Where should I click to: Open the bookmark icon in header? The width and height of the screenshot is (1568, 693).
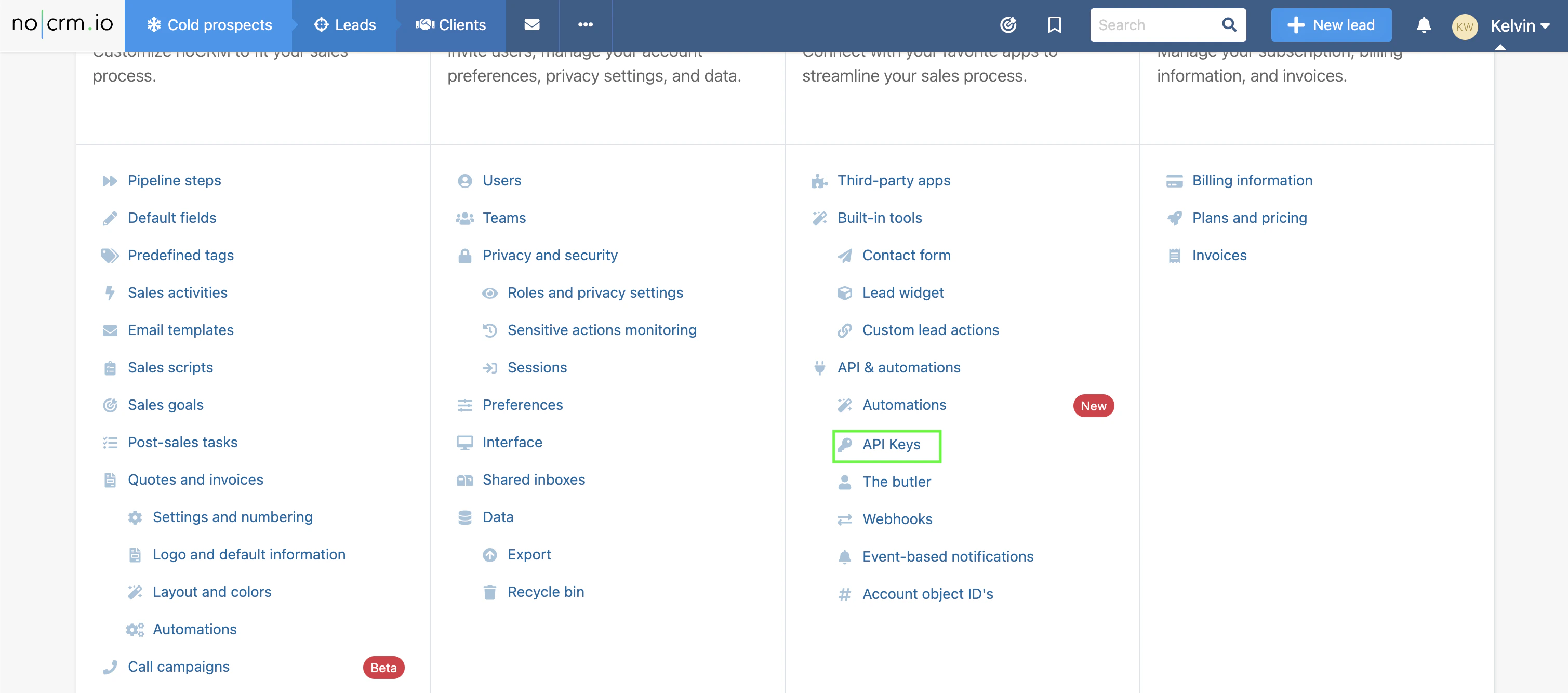(x=1054, y=25)
